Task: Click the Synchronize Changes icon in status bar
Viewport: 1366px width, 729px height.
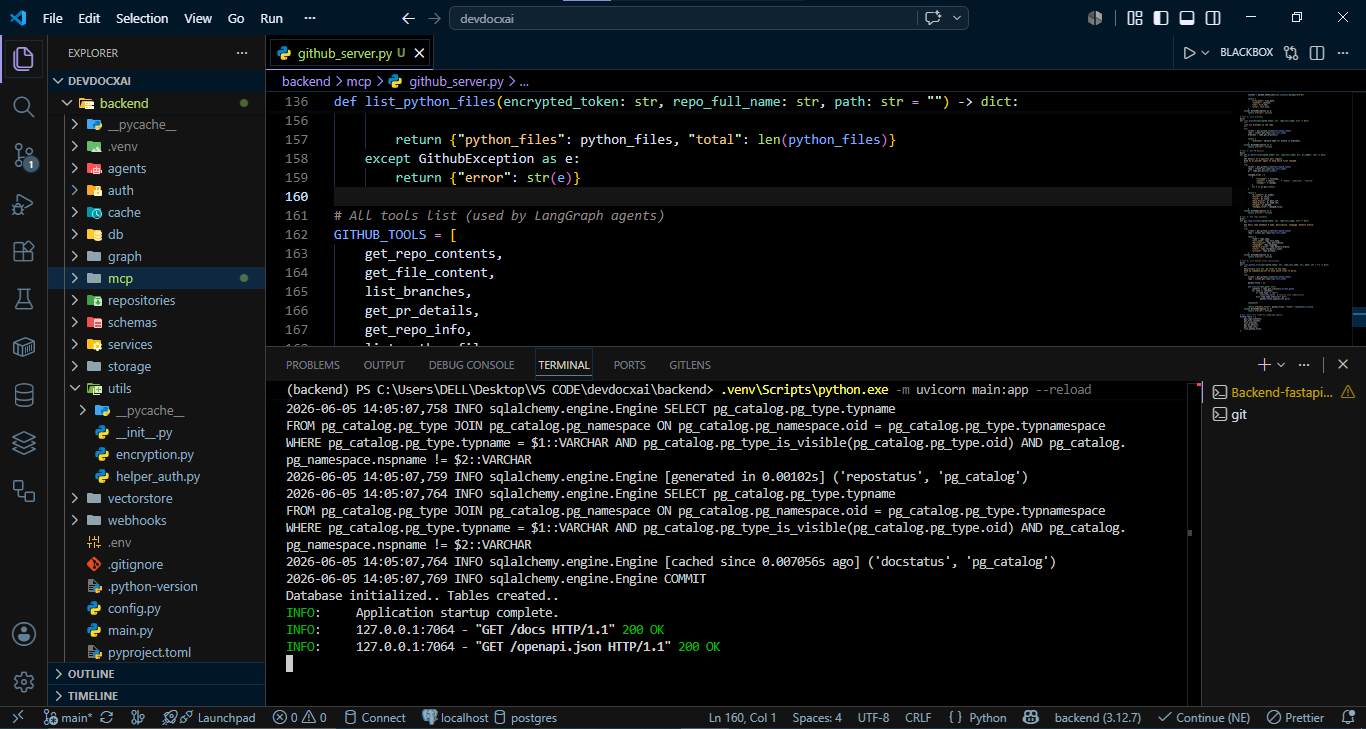Action: (107, 718)
